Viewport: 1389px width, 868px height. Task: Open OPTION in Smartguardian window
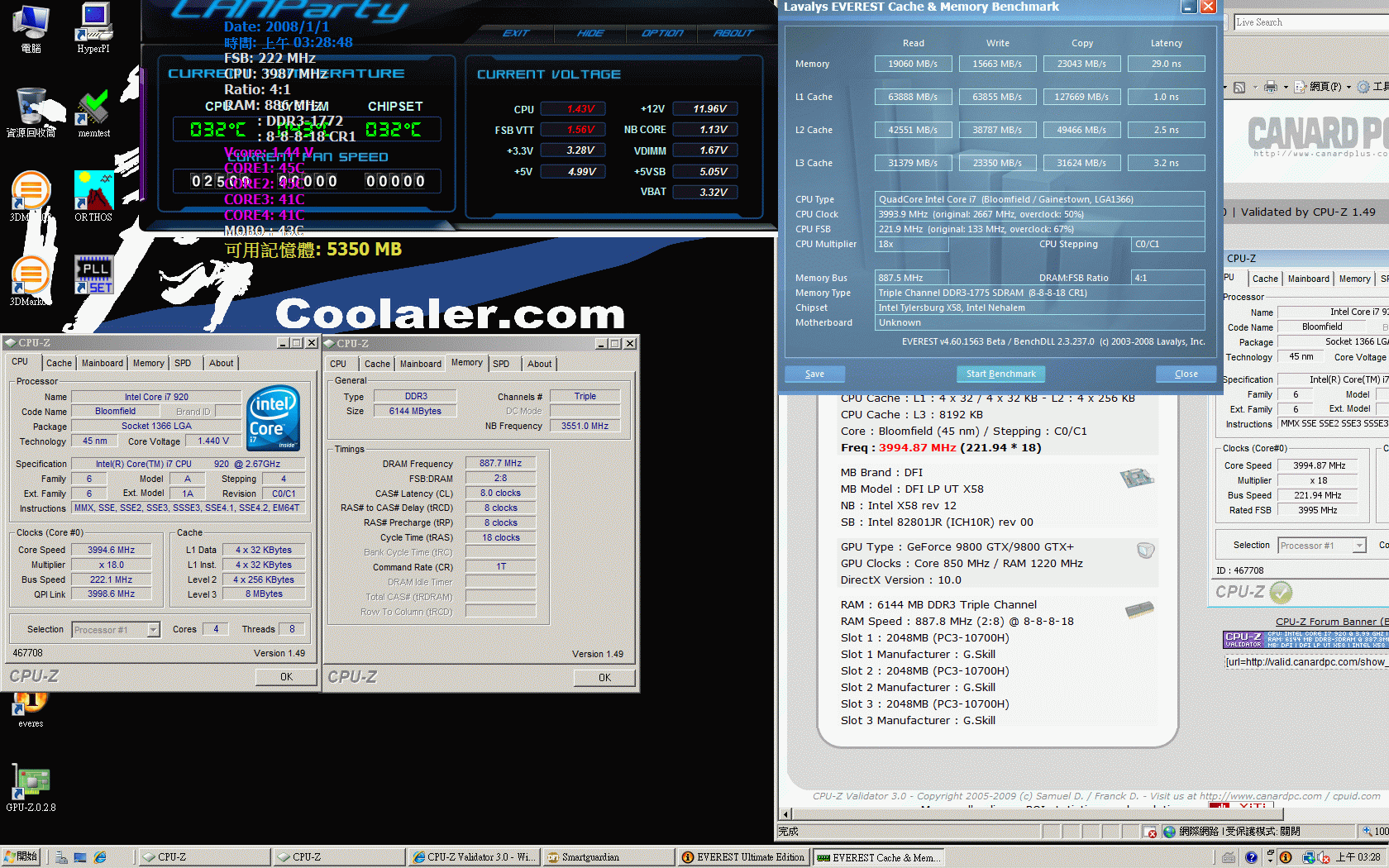(x=662, y=33)
